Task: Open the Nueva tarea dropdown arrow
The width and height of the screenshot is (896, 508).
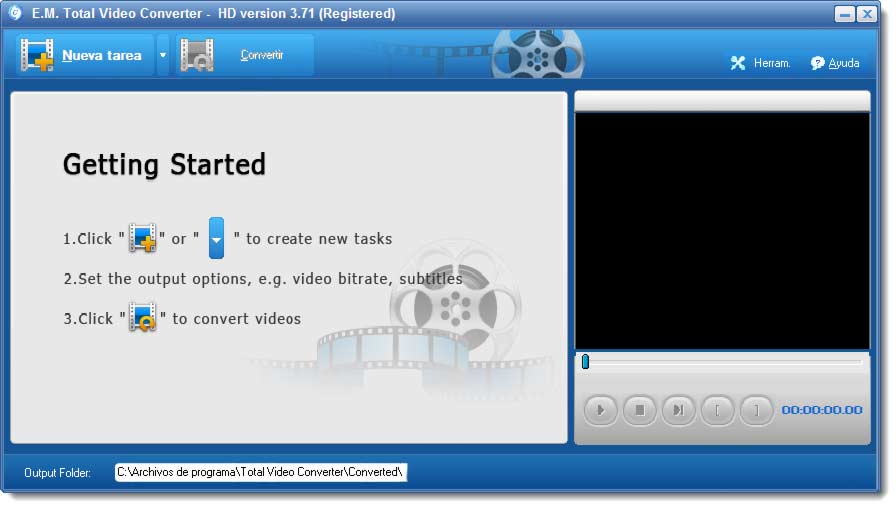Action: [163, 55]
